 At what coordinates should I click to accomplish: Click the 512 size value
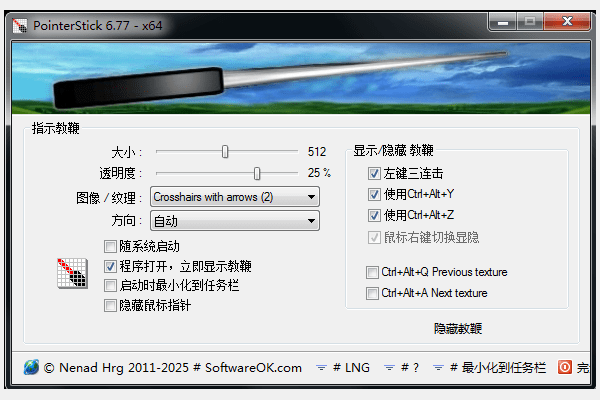(x=317, y=152)
